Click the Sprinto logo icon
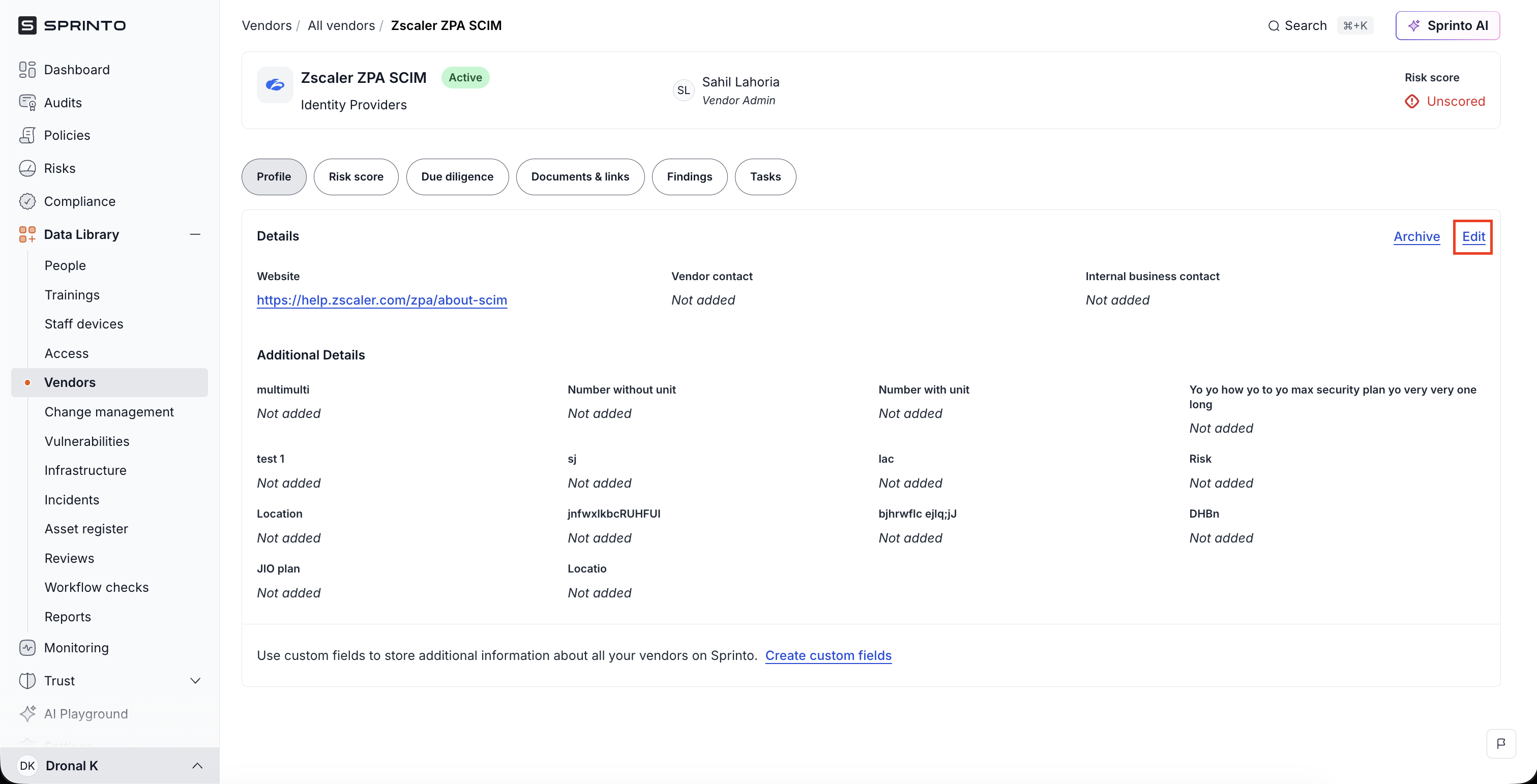The width and height of the screenshot is (1537, 784). click(27, 25)
